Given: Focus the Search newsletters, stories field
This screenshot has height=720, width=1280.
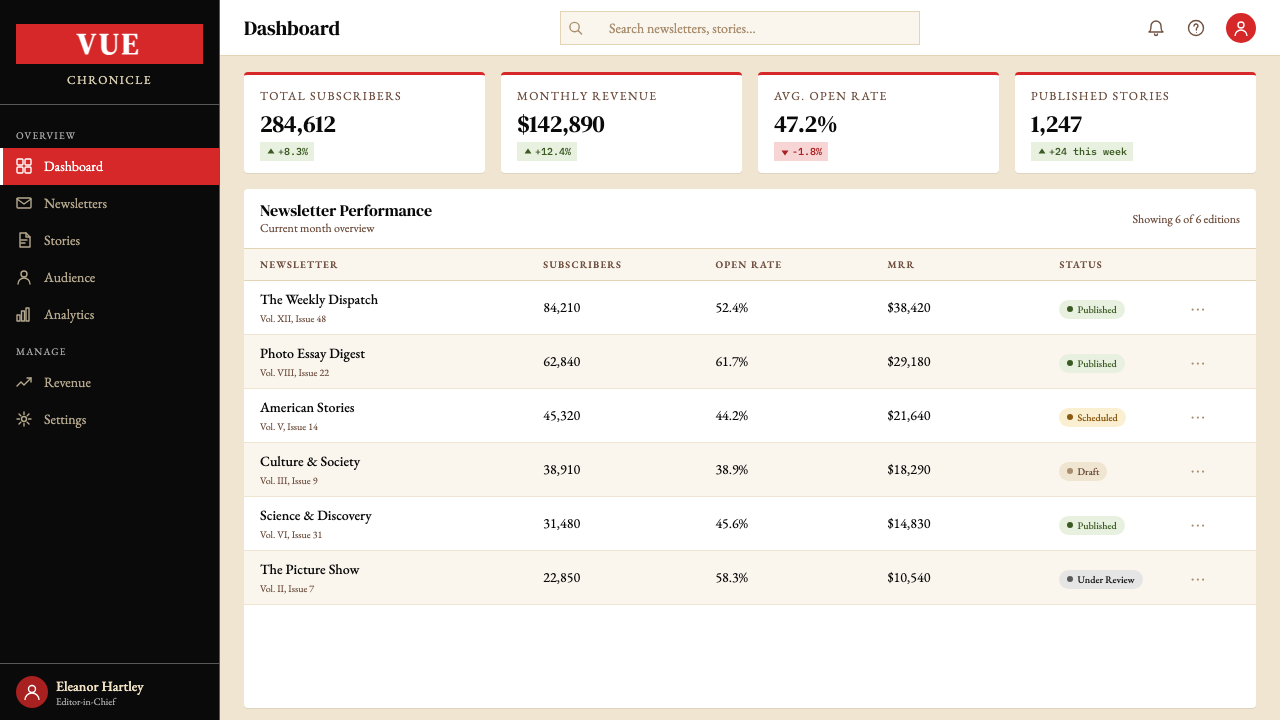Looking at the screenshot, I should tap(740, 28).
